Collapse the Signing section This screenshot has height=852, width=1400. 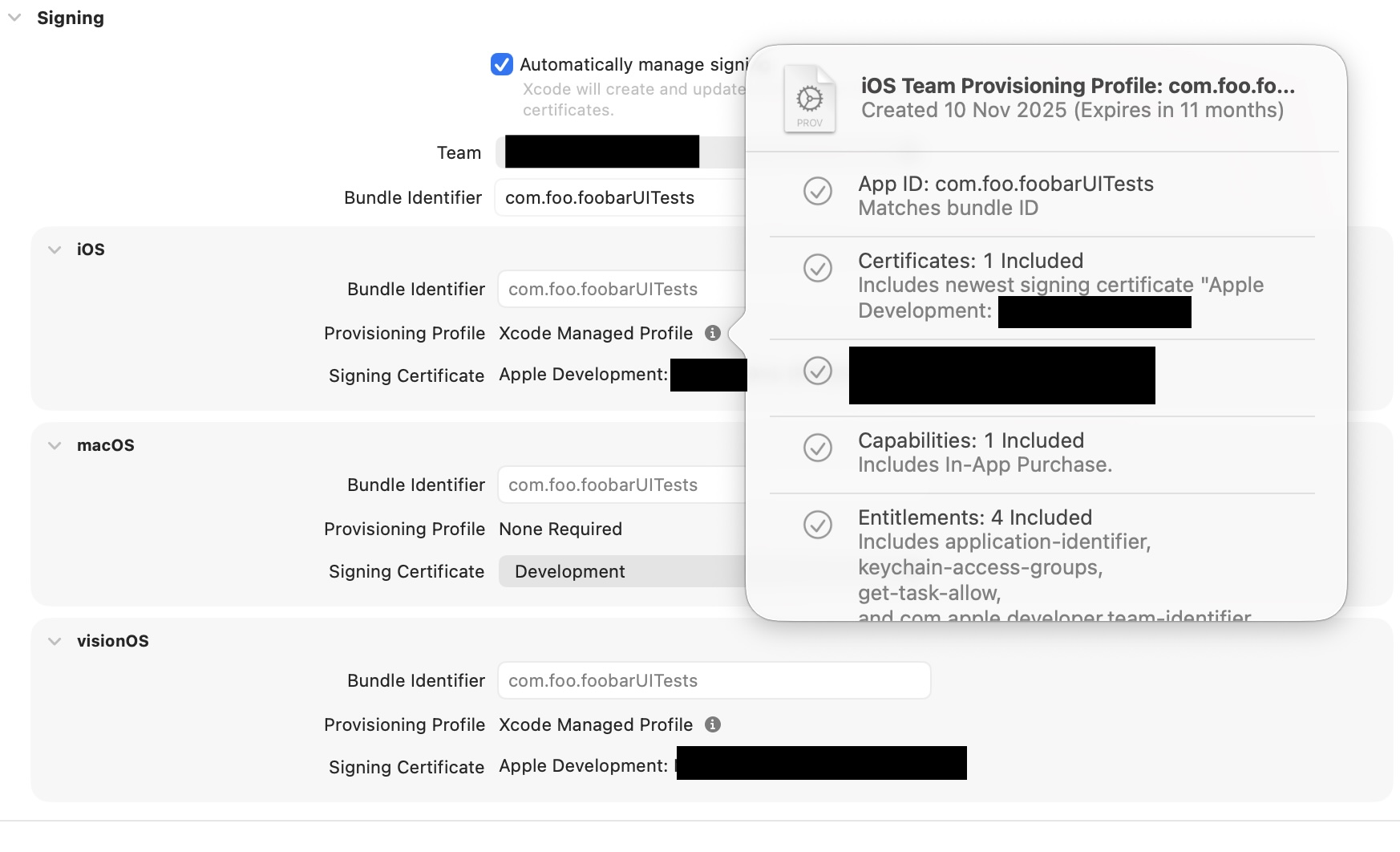click(14, 18)
